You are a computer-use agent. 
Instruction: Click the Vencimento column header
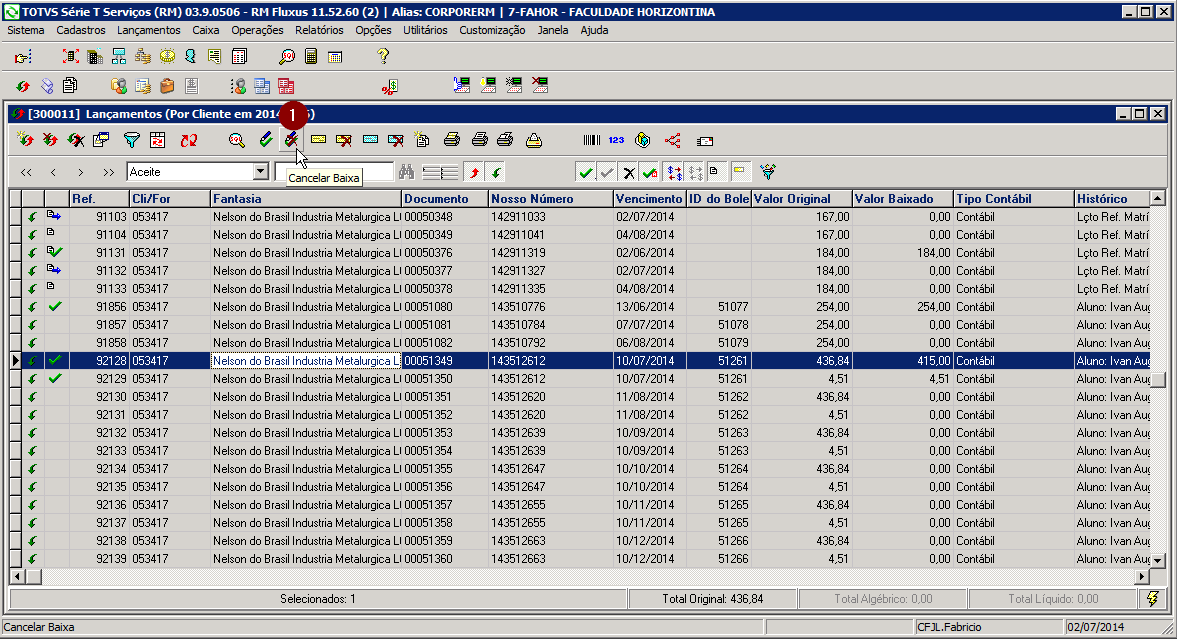[x=649, y=199]
